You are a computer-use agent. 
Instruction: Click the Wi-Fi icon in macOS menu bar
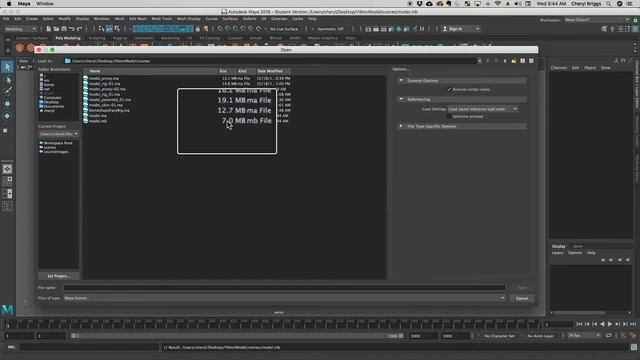click(498, 4)
